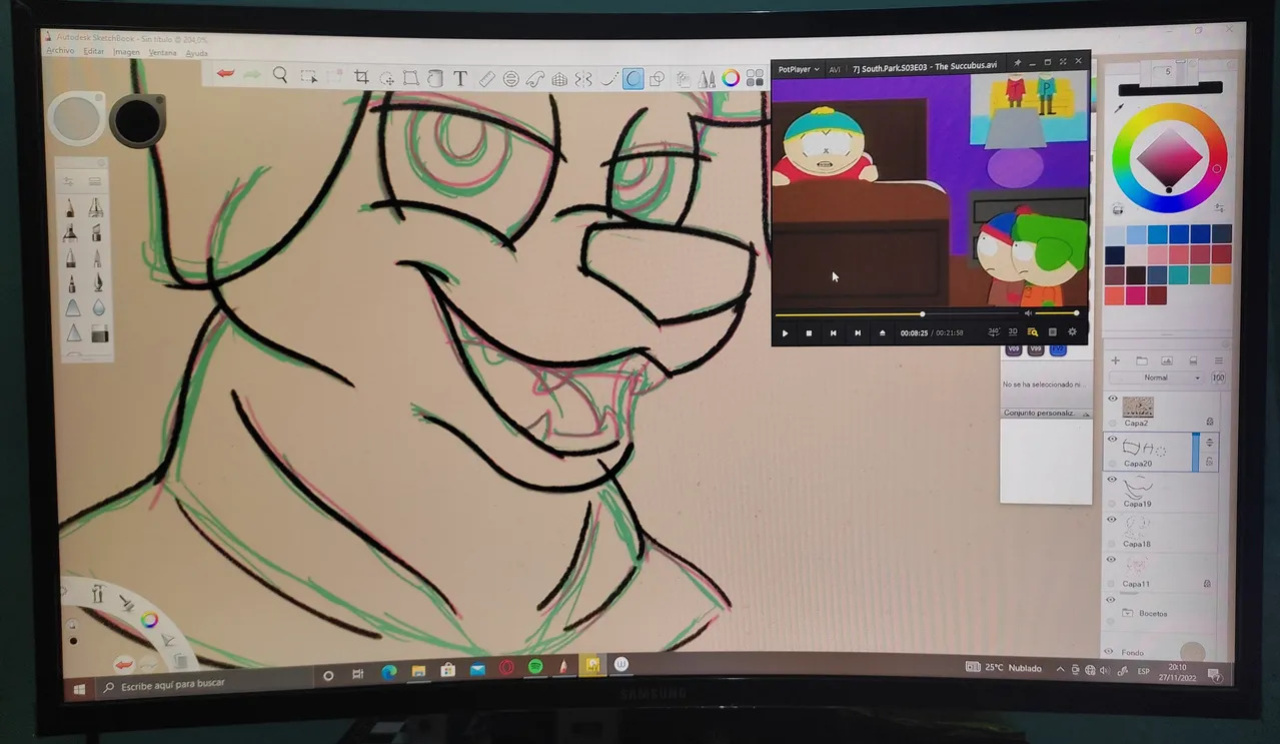The image size is (1280, 744).
Task: Stop the PotPlayer video
Action: pos(809,333)
